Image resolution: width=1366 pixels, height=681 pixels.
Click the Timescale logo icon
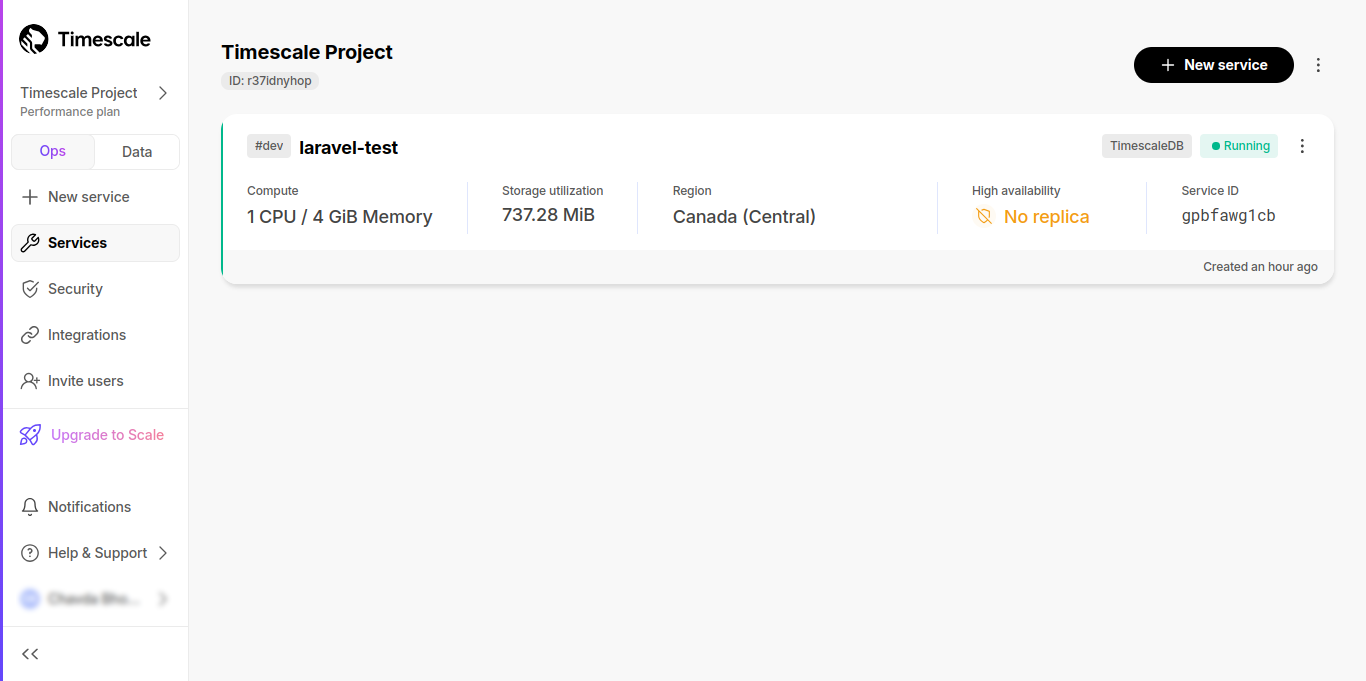click(33, 39)
